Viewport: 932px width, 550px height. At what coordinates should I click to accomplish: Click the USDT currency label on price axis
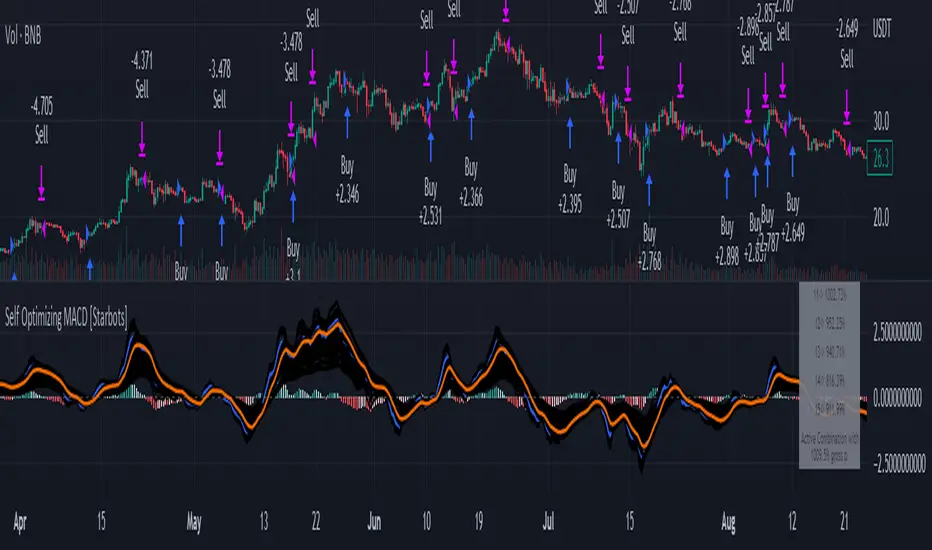pos(882,29)
